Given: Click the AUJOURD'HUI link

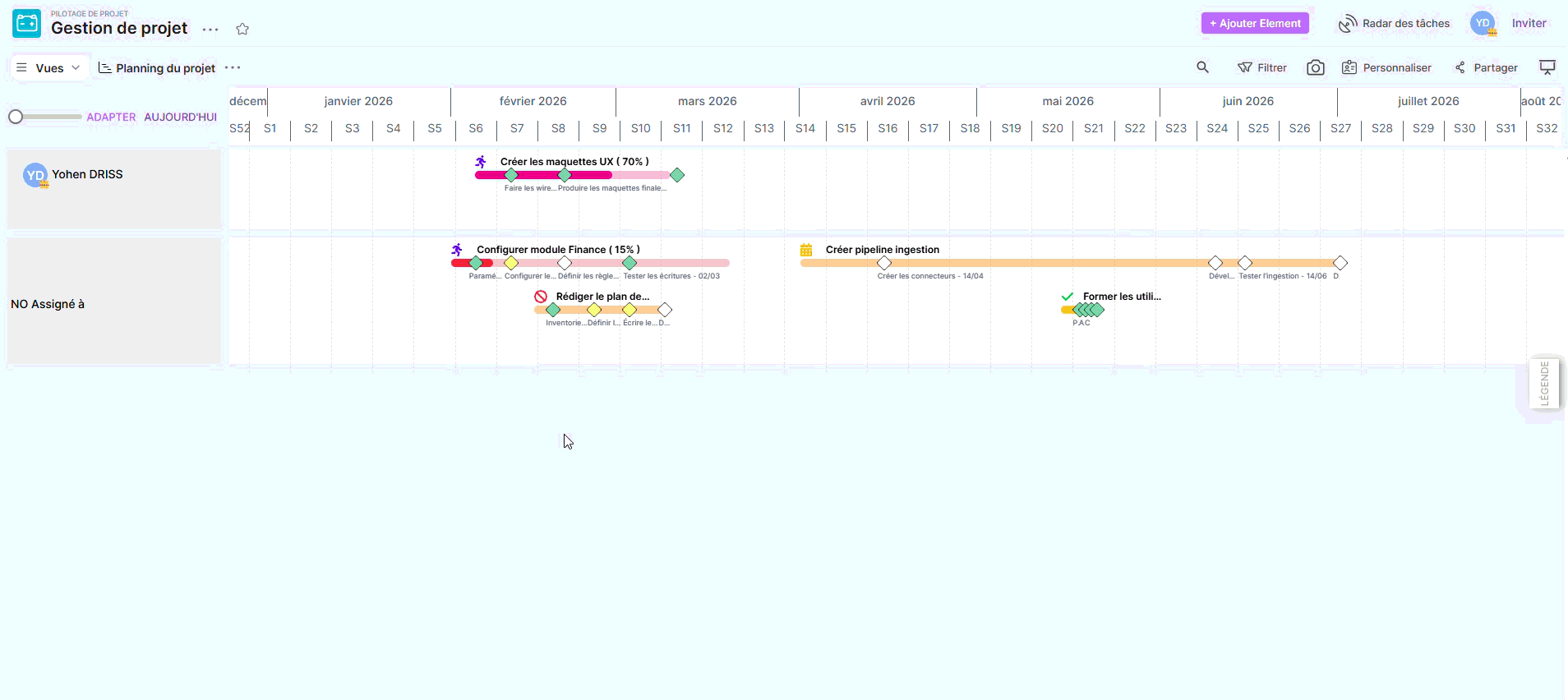Looking at the screenshot, I should pos(180,117).
